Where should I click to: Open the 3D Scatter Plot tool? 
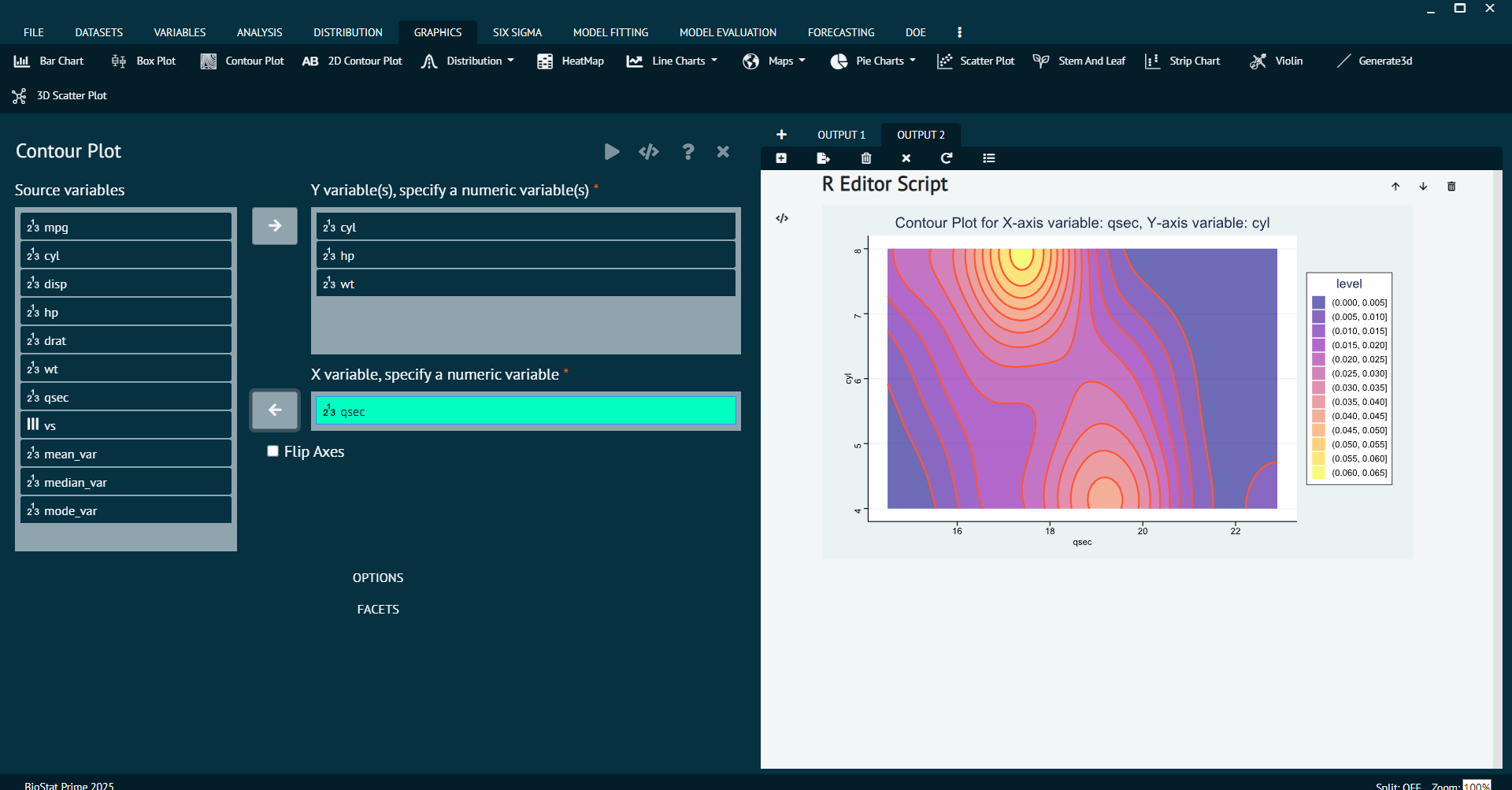[60, 95]
